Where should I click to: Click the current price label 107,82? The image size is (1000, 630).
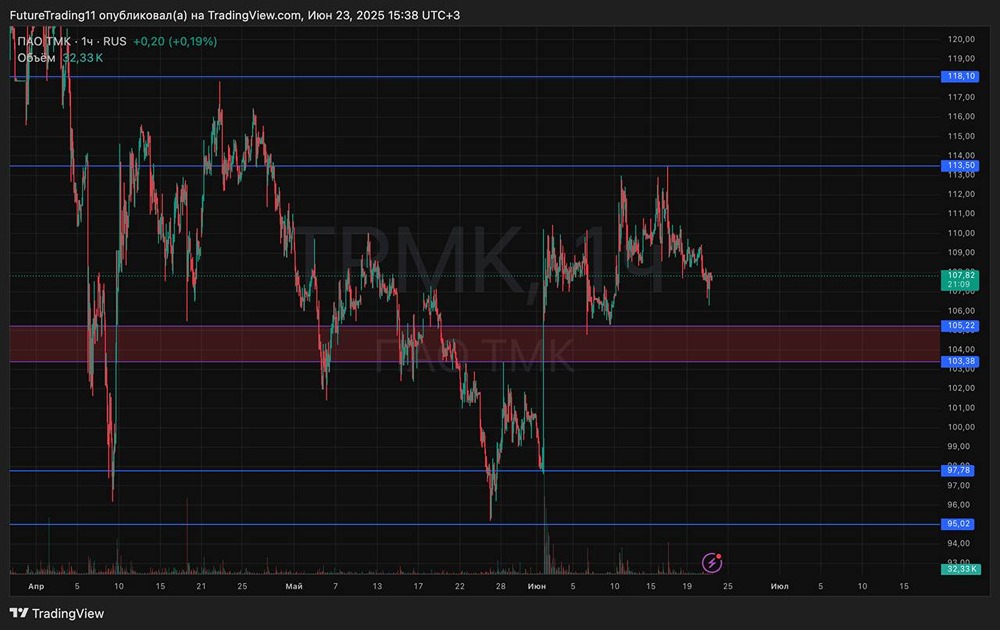[x=960, y=280]
